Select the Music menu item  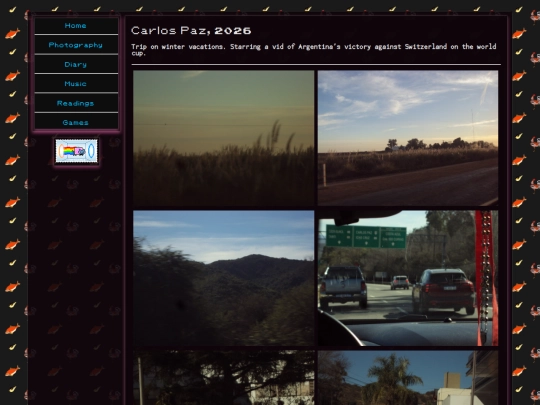(x=76, y=84)
